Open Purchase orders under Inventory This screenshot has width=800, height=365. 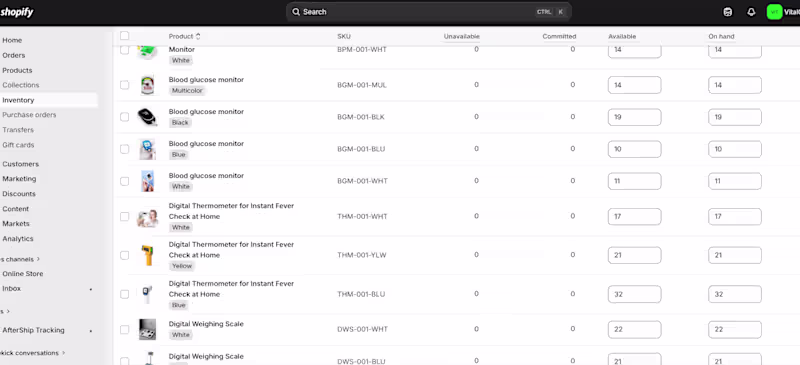pos(29,115)
